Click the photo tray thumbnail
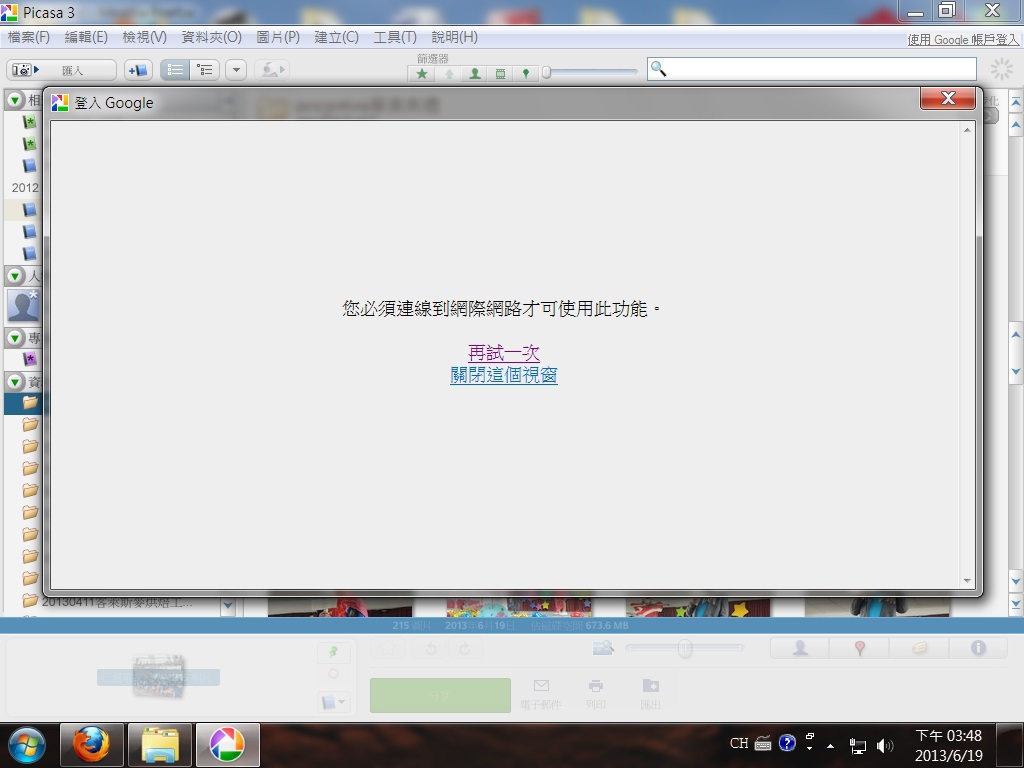The height and width of the screenshot is (768, 1024). click(x=158, y=676)
